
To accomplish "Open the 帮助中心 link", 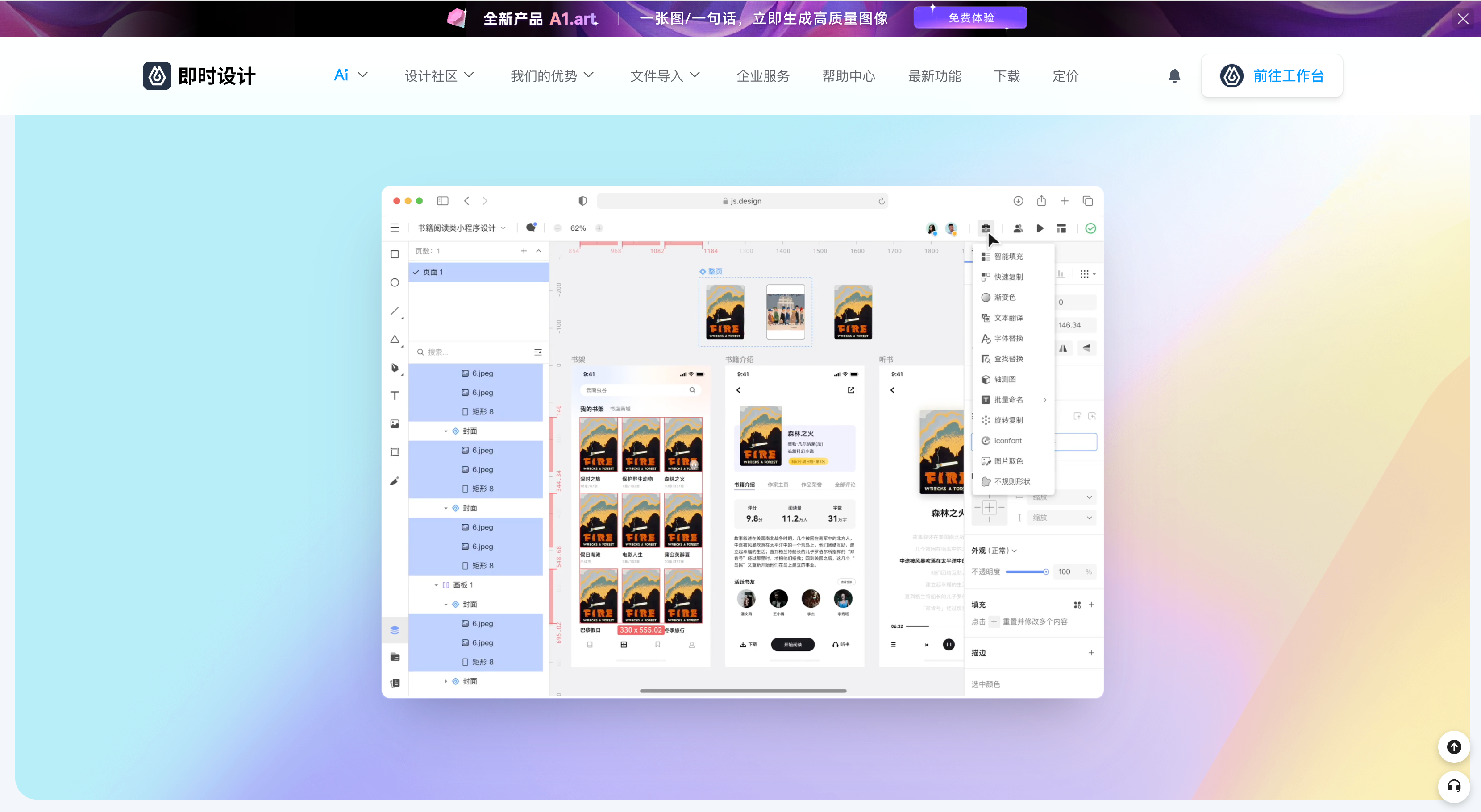I will [x=849, y=76].
